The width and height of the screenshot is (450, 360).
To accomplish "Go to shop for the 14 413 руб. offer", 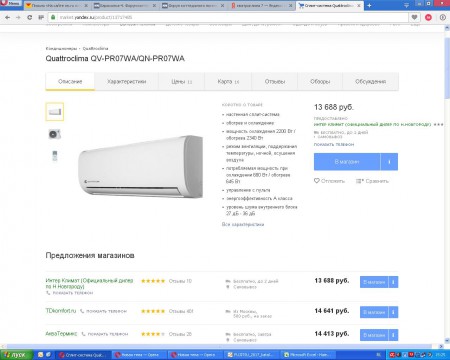I will [374, 335].
